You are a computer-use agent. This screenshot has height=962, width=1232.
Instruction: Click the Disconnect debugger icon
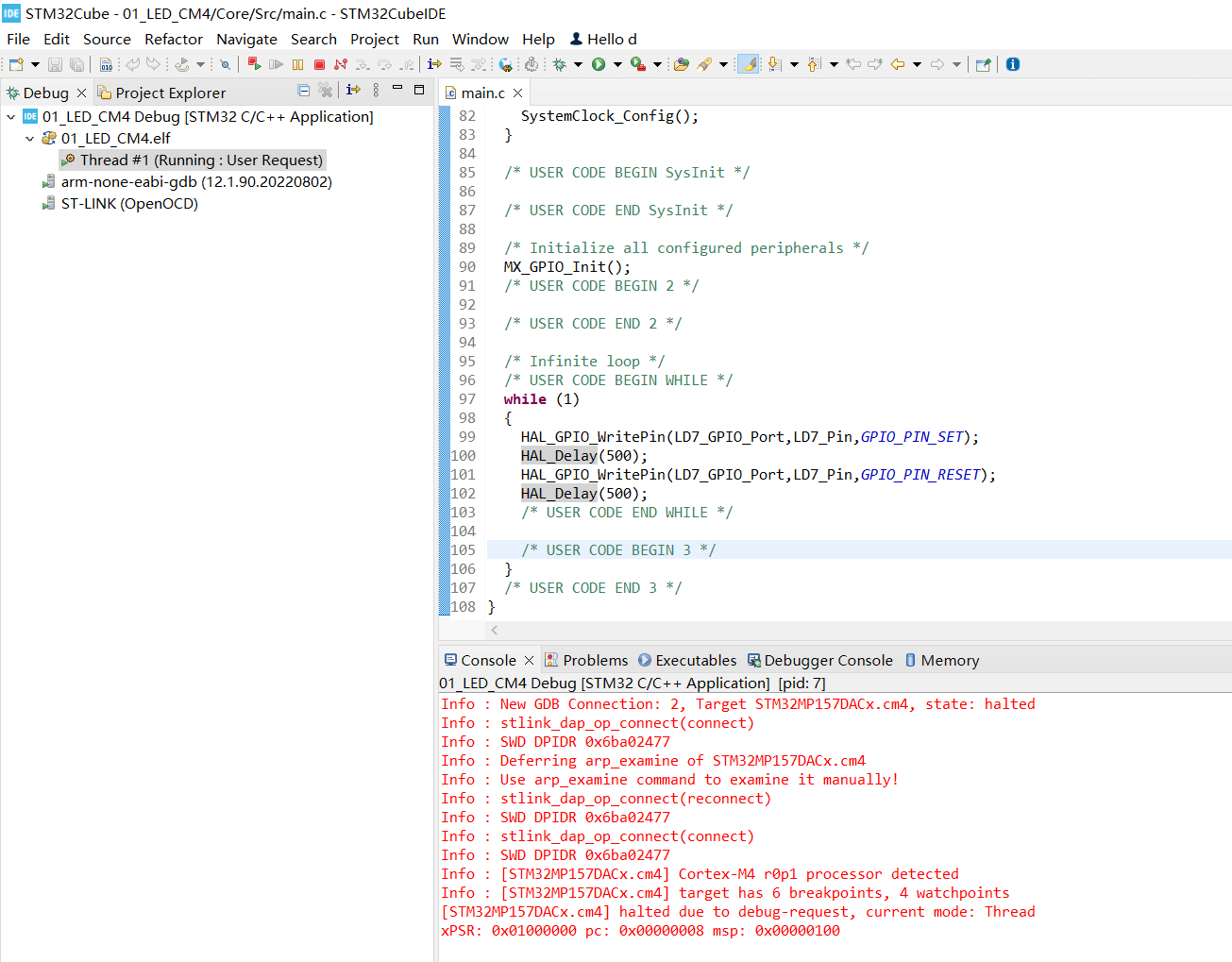(341, 64)
